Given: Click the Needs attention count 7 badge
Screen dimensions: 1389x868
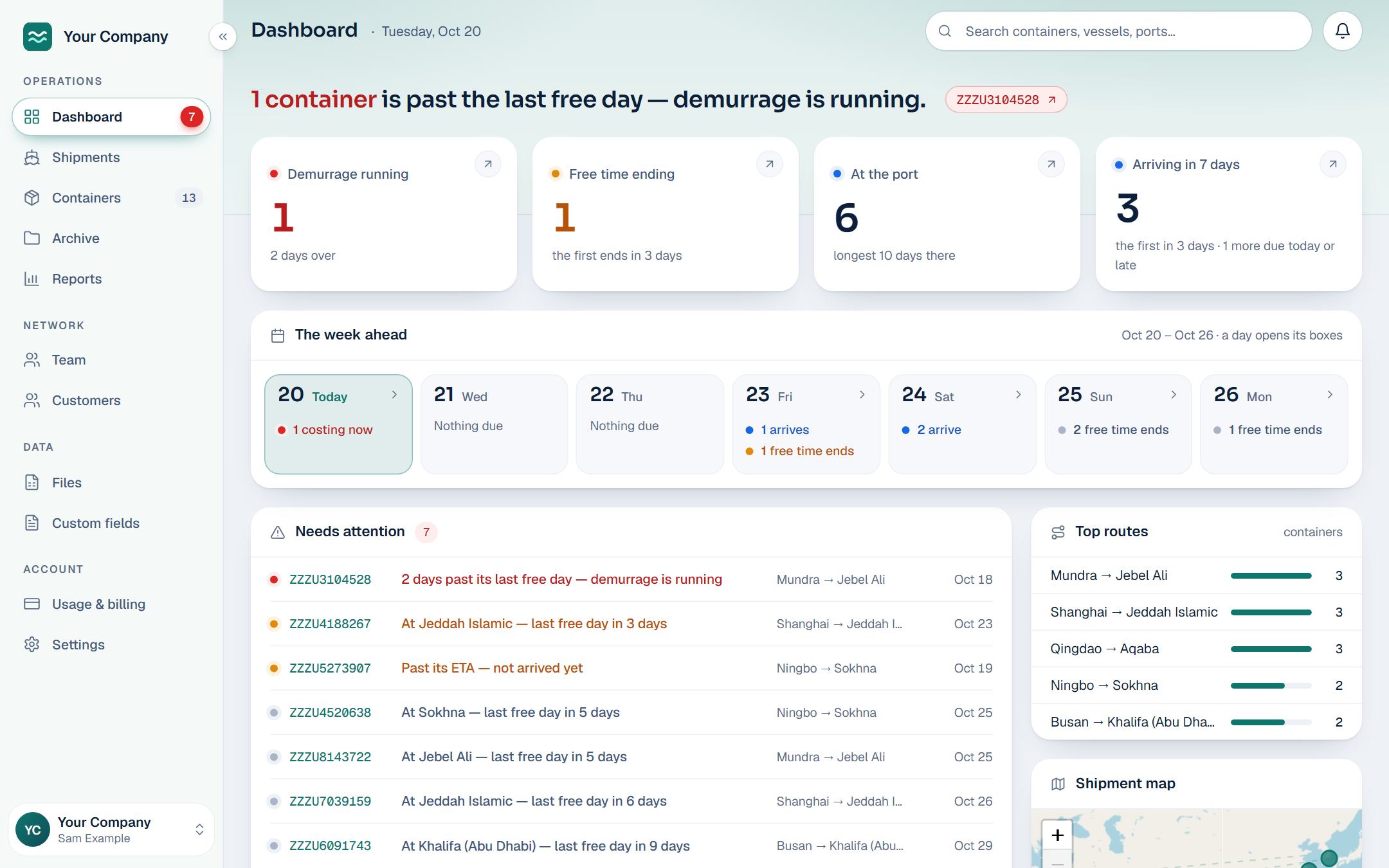Looking at the screenshot, I should tap(426, 532).
